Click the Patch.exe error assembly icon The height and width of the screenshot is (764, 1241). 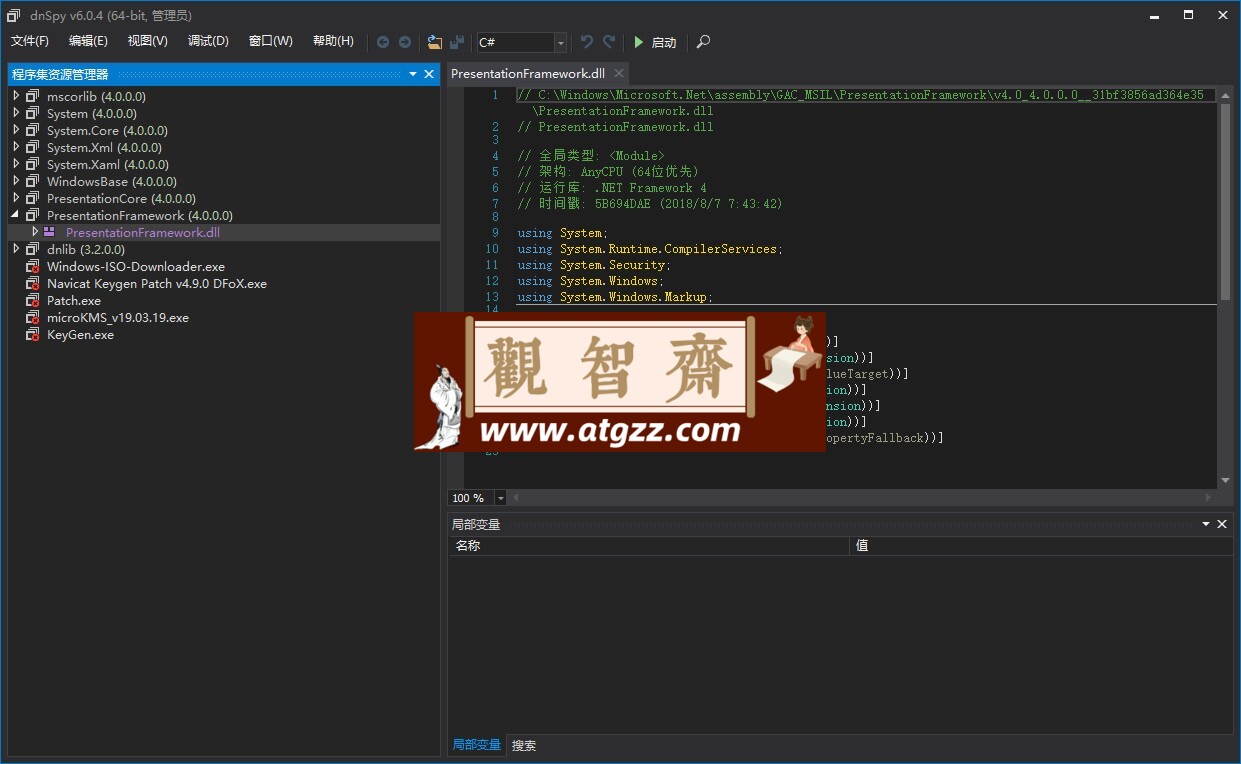(33, 301)
